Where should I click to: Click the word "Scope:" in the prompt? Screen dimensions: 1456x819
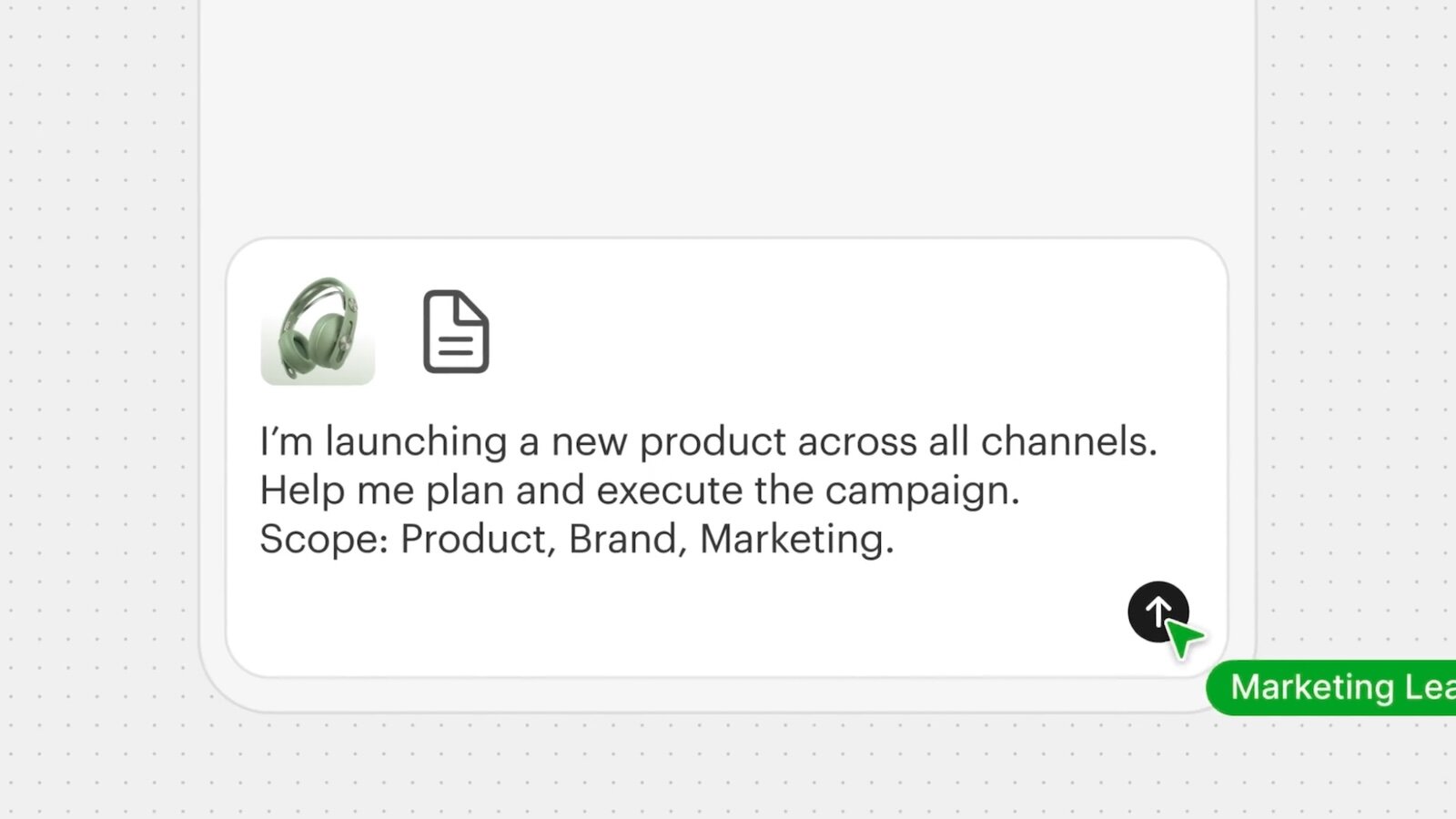(324, 539)
